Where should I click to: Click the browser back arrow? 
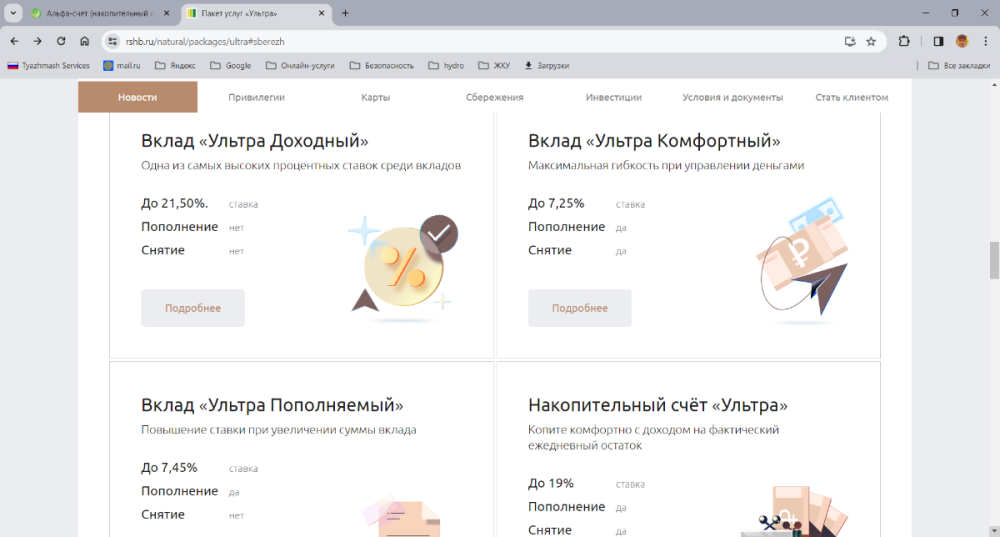(14, 41)
